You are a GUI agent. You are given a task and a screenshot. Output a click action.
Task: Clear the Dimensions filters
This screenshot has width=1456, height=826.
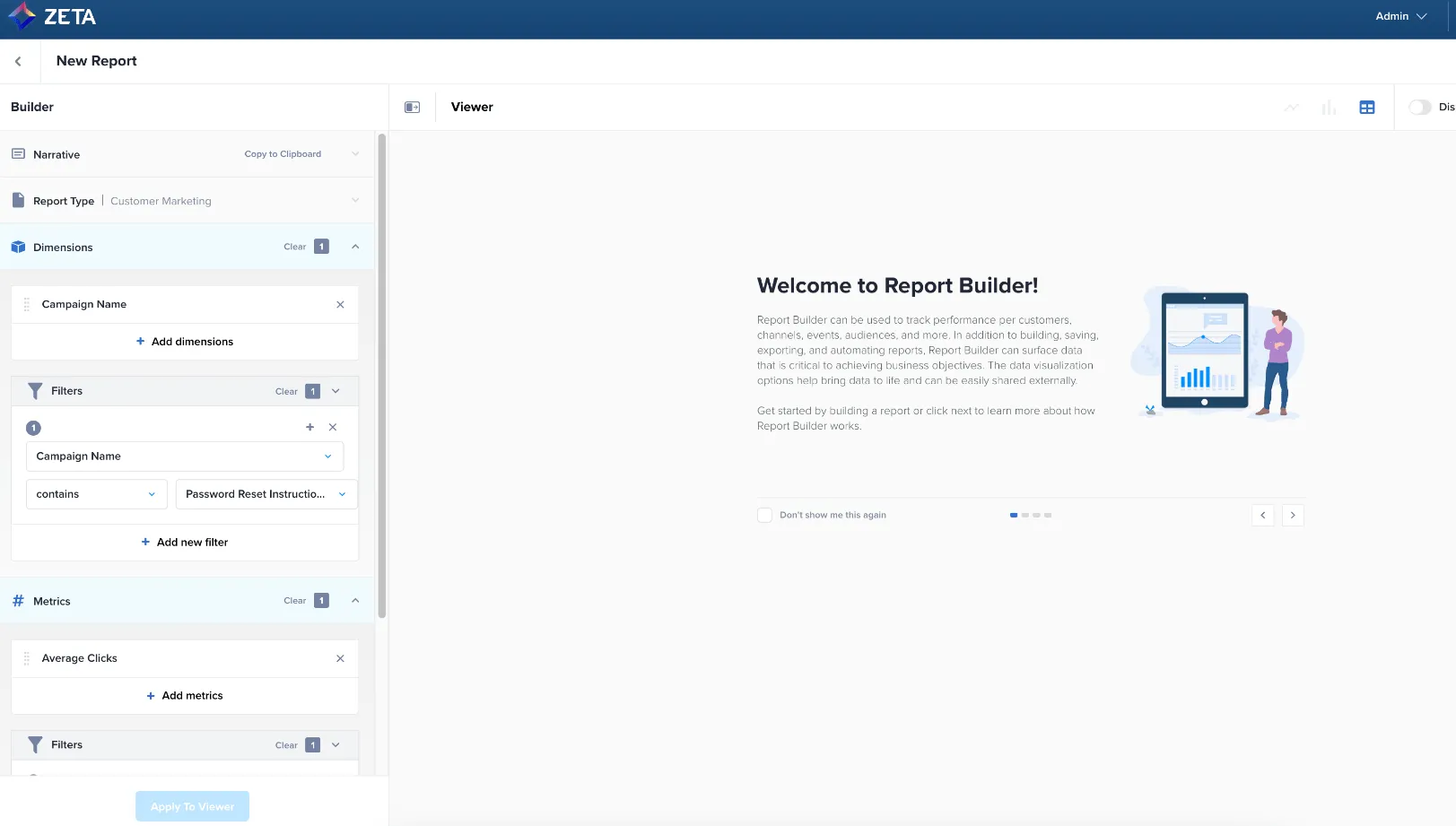(x=286, y=392)
